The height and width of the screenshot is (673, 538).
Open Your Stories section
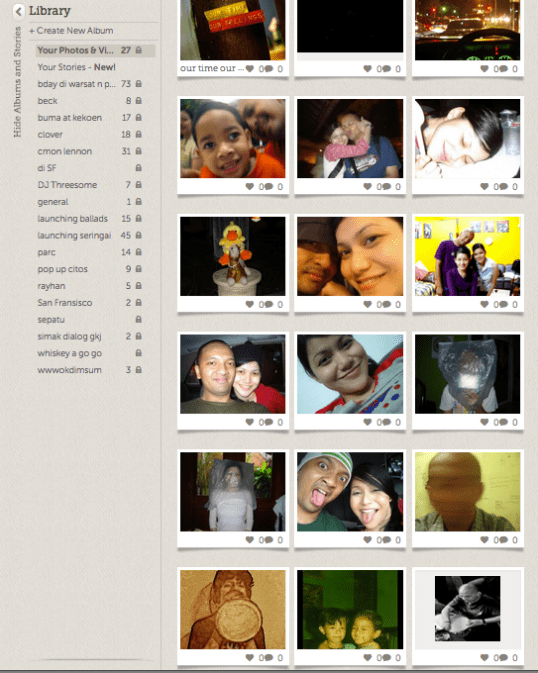click(76, 67)
